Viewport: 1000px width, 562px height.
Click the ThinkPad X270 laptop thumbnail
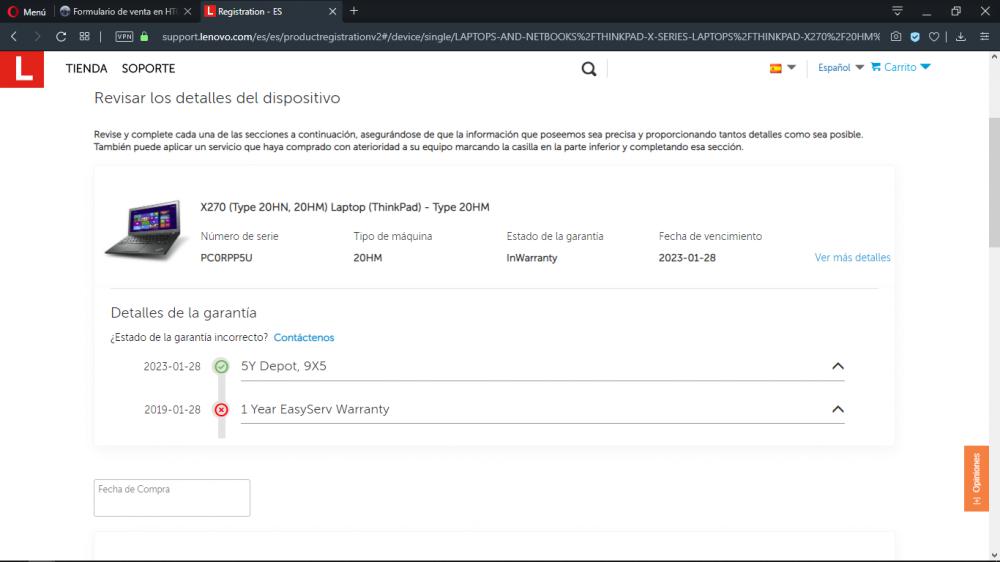146,230
